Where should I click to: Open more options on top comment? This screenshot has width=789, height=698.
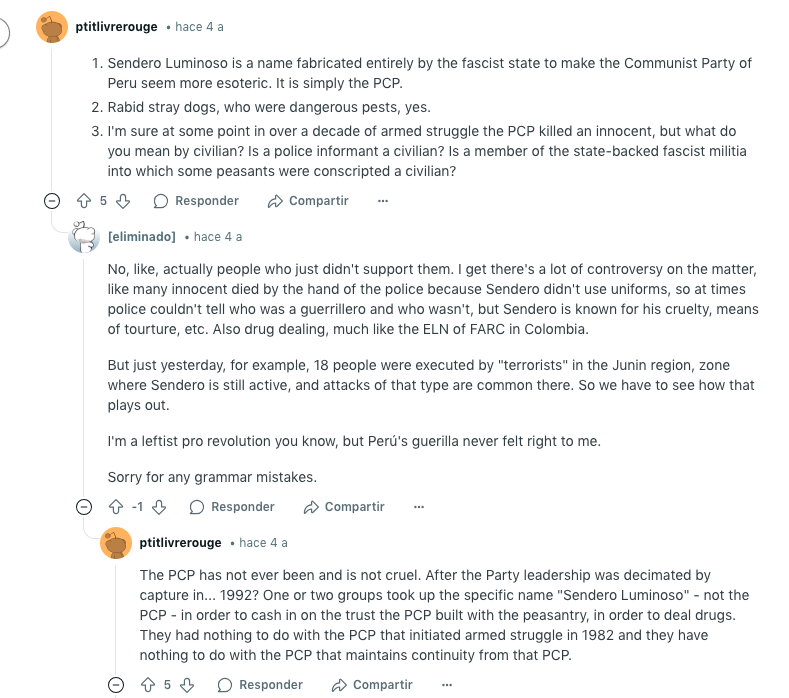pos(383,201)
